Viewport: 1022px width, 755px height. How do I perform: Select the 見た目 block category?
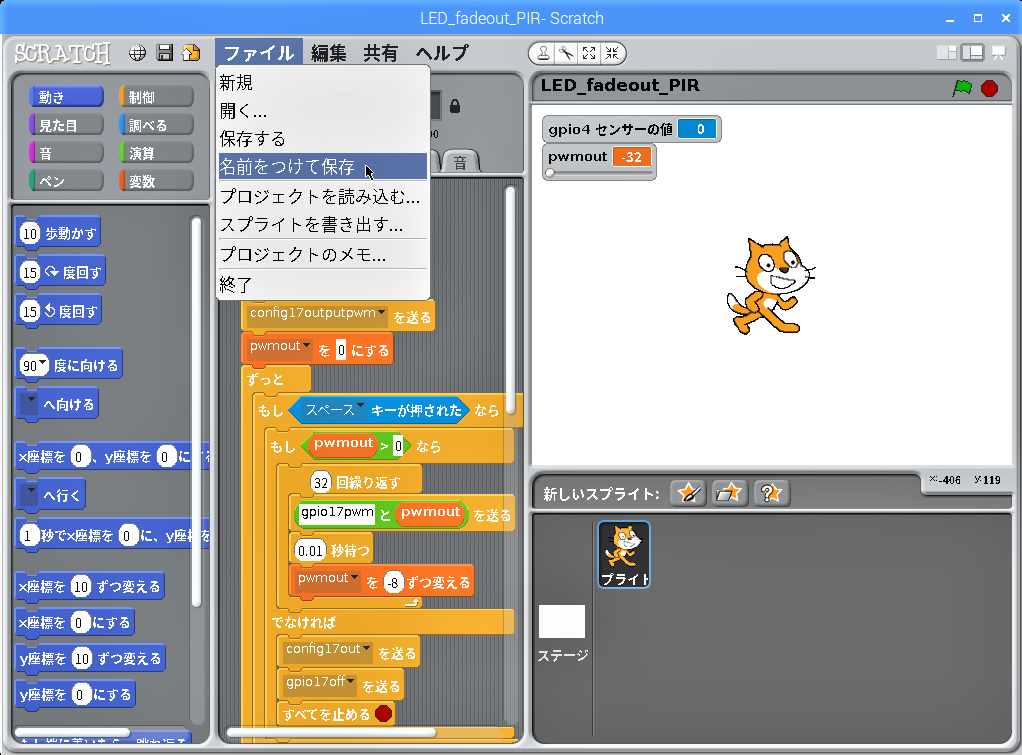point(66,125)
